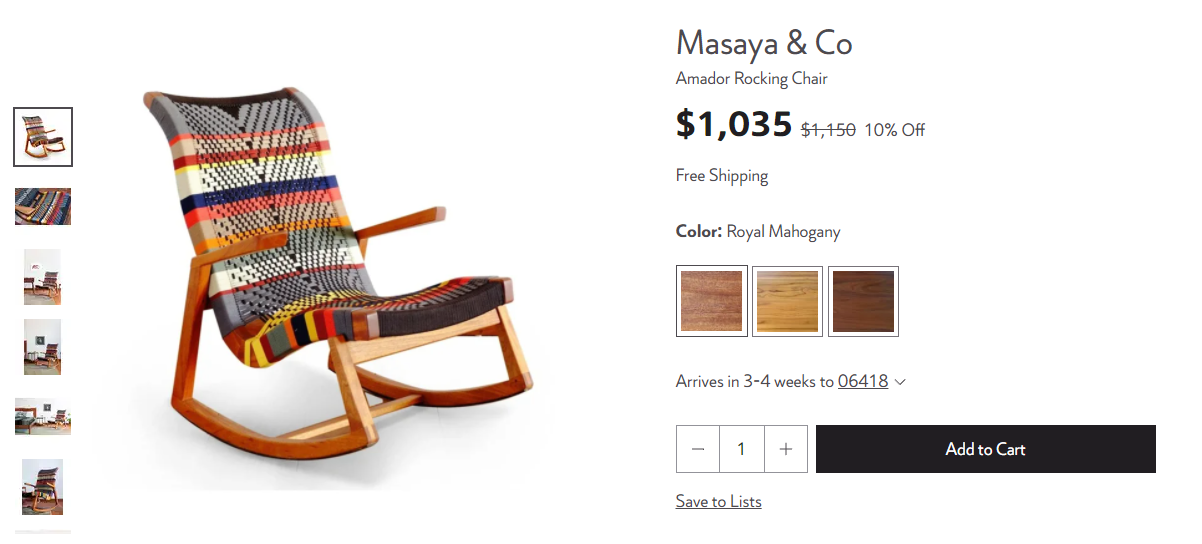The image size is (1202, 544).
Task: Open the Masaya & Co brand name
Action: pyautogui.click(x=764, y=43)
